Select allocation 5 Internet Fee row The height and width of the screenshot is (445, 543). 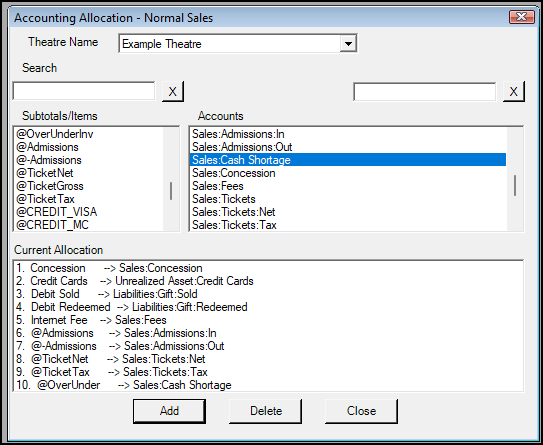91,320
